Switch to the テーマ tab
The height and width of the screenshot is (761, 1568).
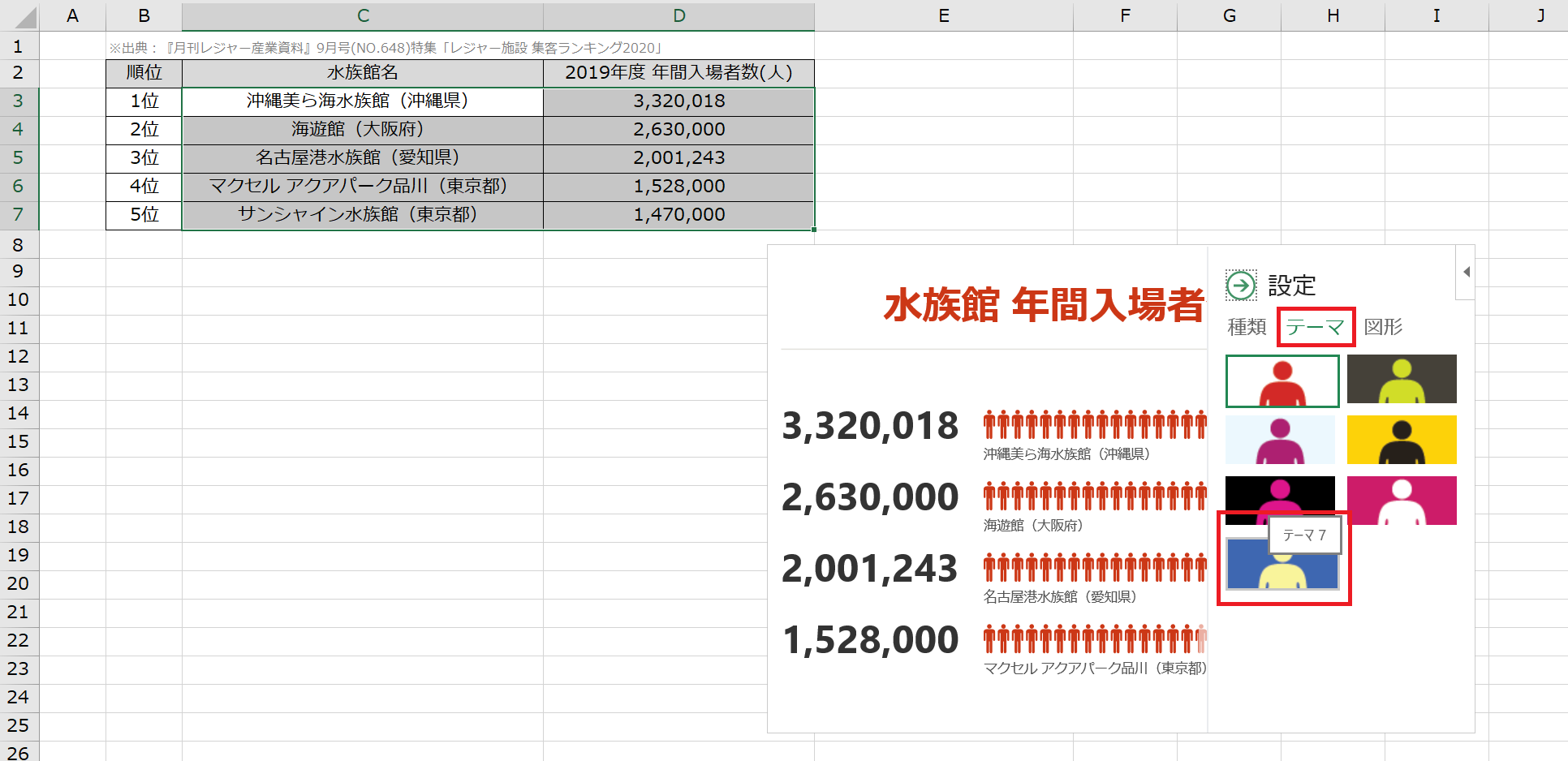coord(1315,327)
